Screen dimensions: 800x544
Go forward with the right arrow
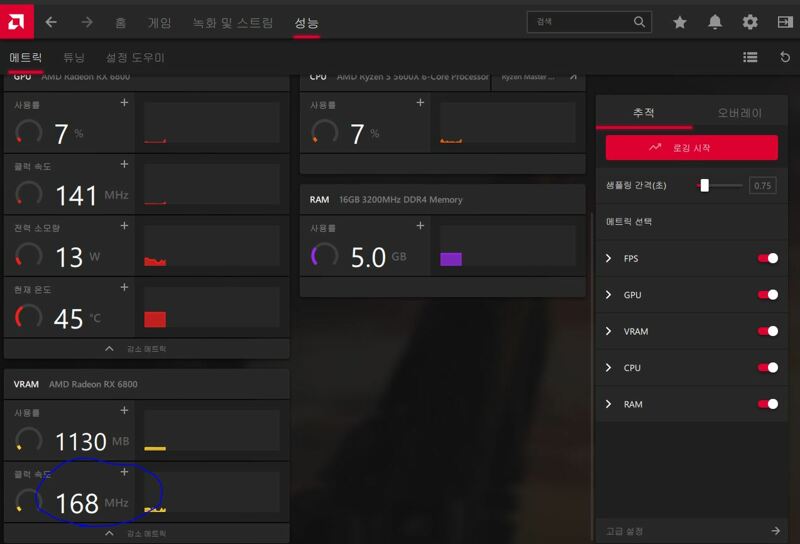87,22
